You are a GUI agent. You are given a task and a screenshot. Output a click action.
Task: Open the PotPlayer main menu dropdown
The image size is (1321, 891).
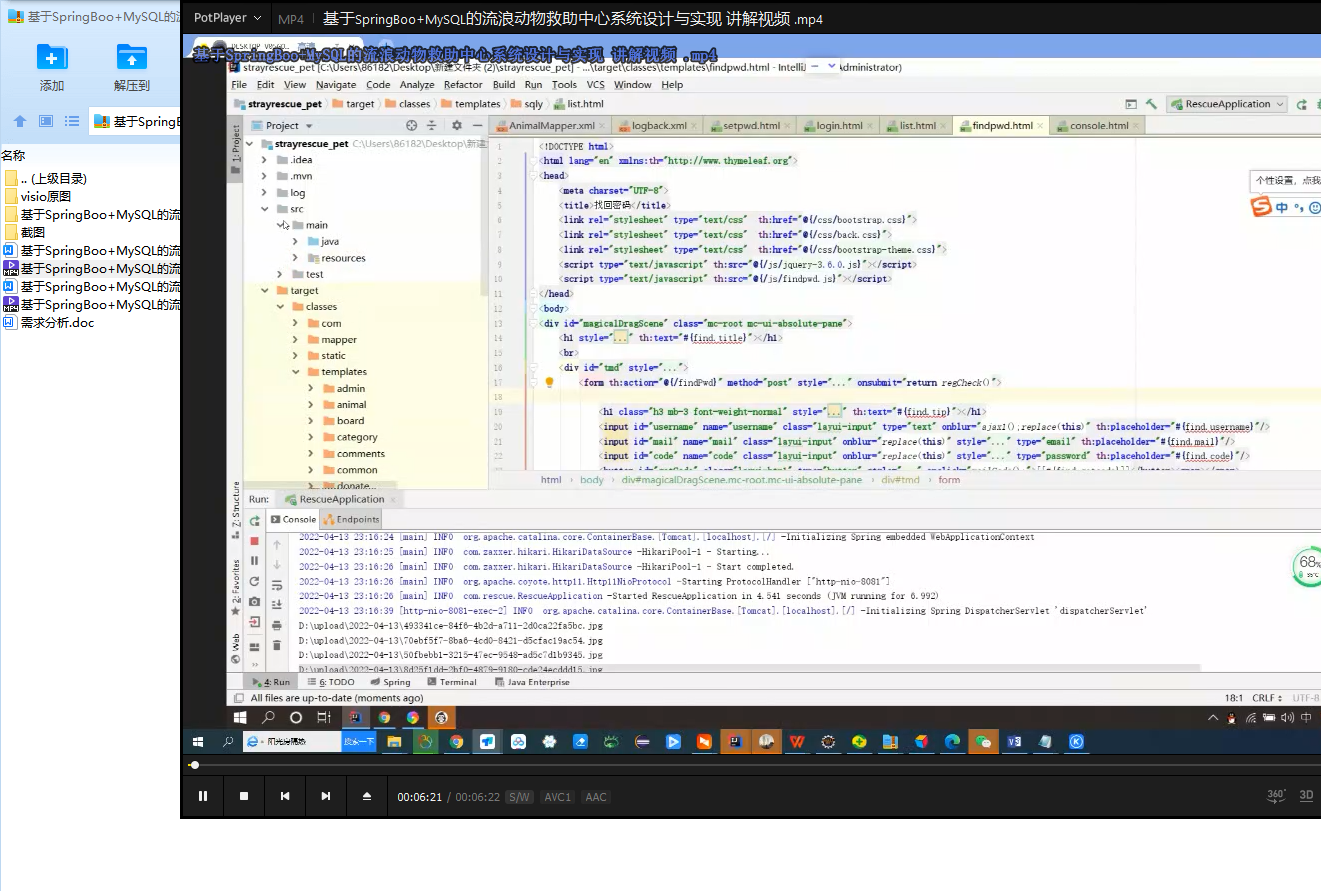228,18
